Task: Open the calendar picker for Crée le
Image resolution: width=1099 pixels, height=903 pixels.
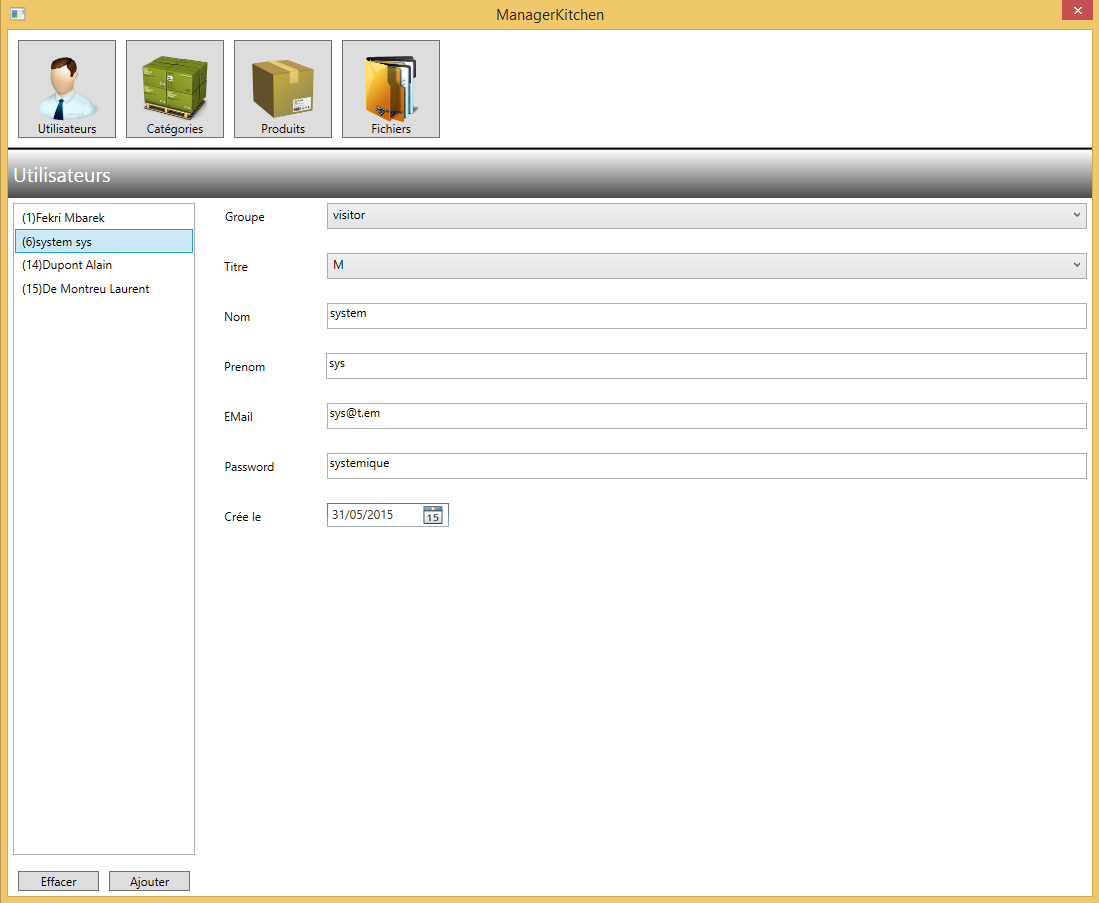Action: (432, 515)
